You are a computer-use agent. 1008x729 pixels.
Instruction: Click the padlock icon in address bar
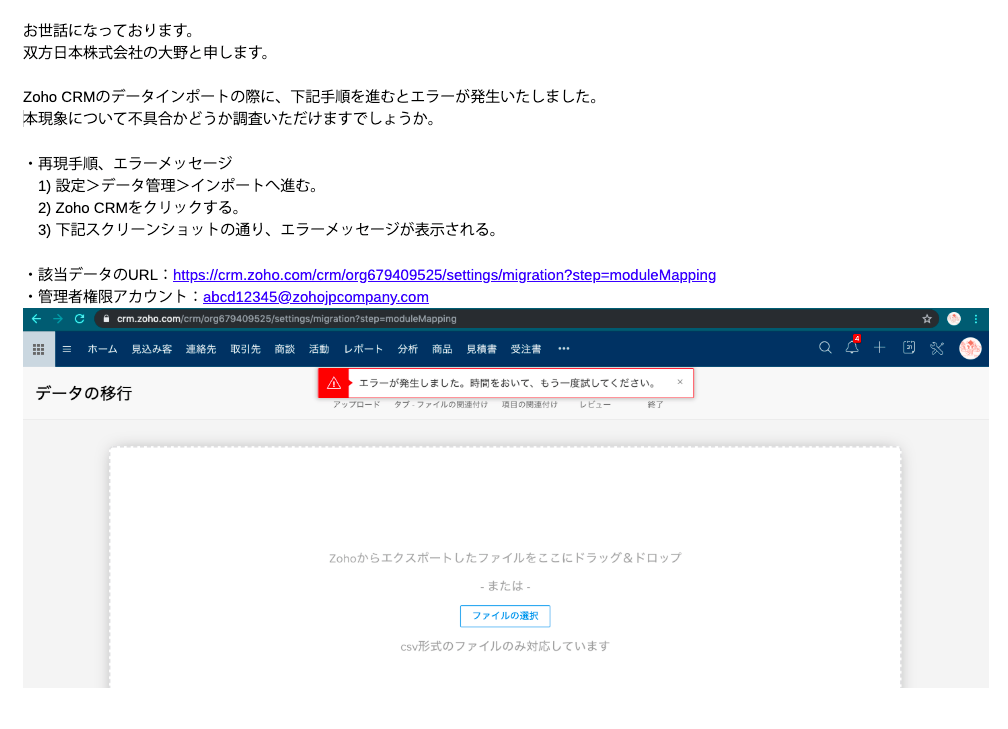coord(106,319)
